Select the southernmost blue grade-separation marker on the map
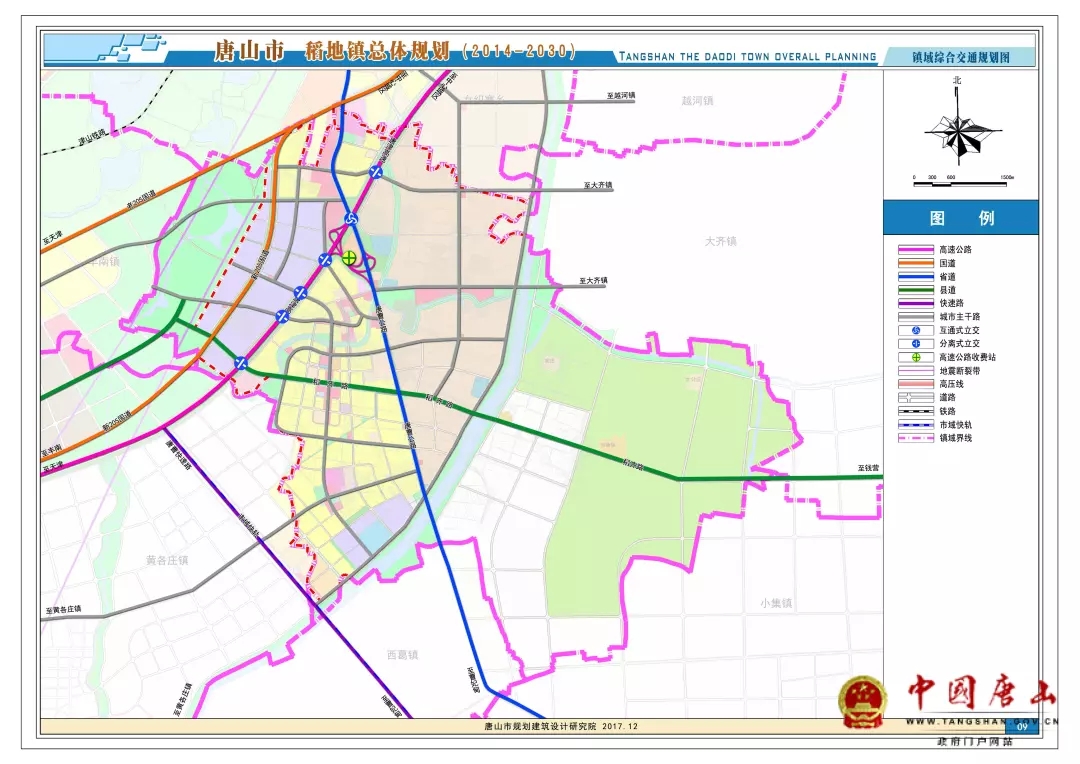1080x764 pixels. click(x=241, y=363)
